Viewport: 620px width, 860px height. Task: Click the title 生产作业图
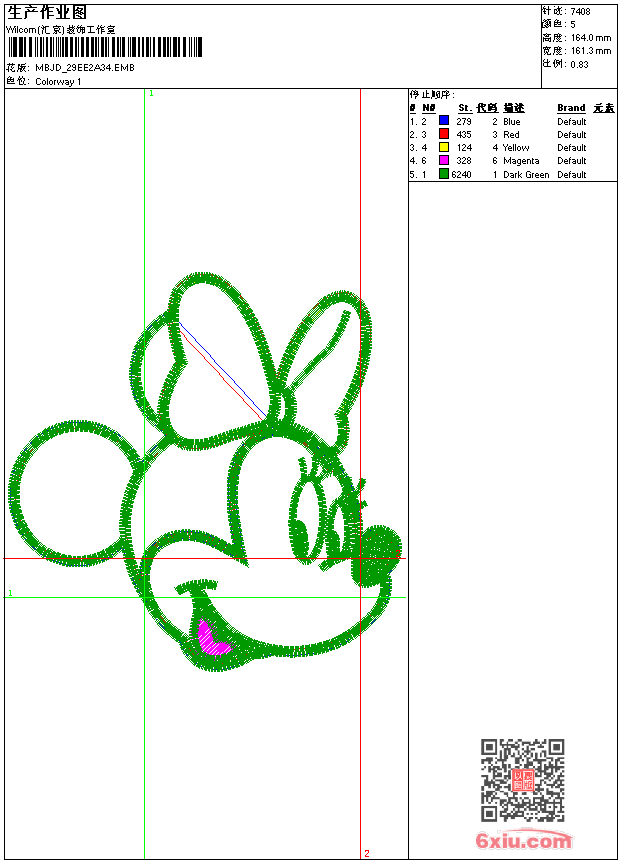[x=47, y=12]
